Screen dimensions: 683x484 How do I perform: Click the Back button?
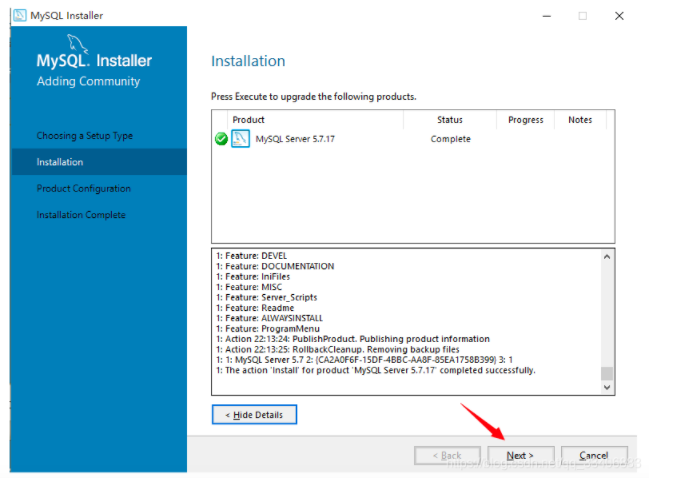[447, 455]
